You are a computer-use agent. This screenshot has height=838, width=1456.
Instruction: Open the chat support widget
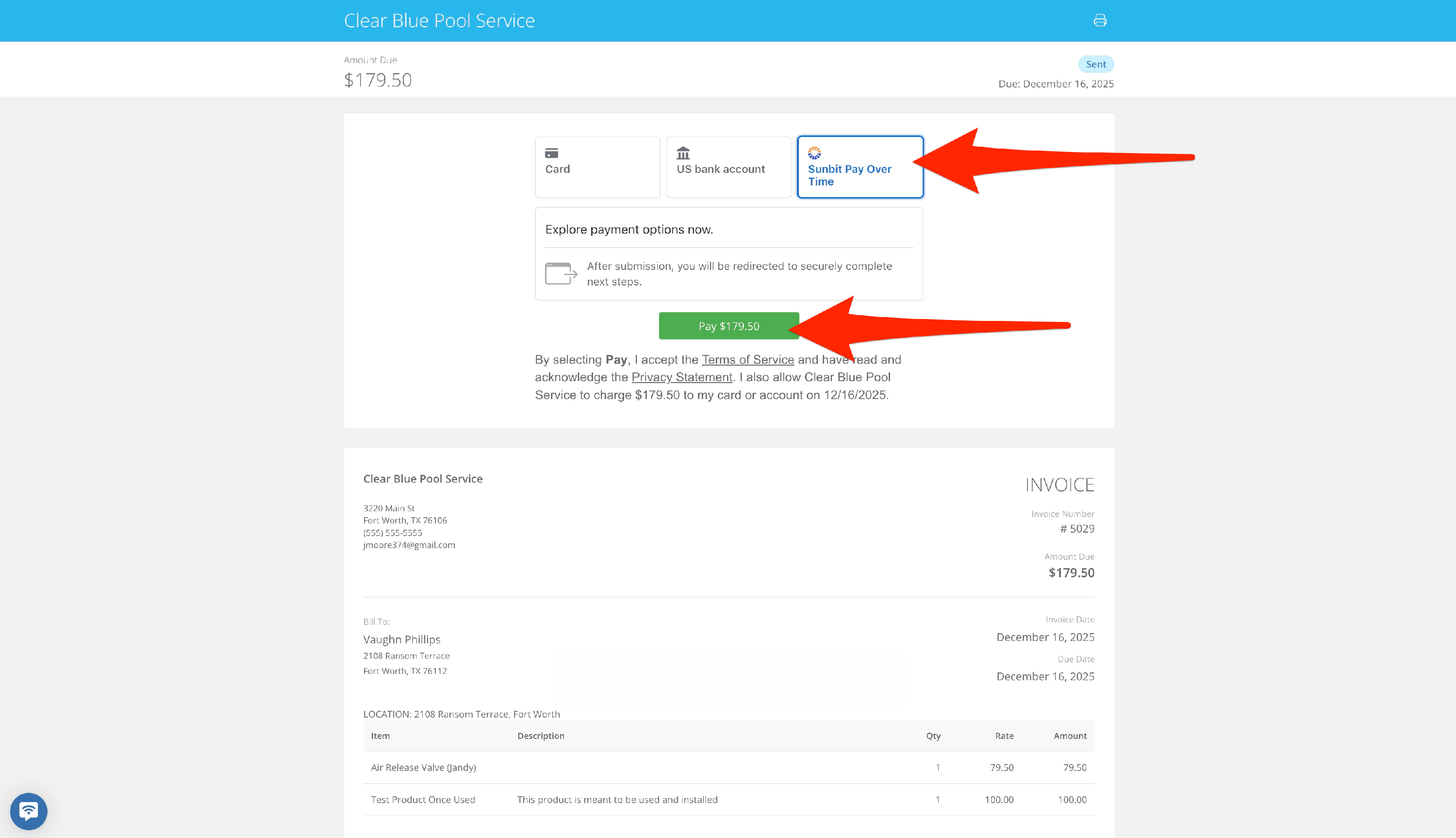tap(29, 811)
